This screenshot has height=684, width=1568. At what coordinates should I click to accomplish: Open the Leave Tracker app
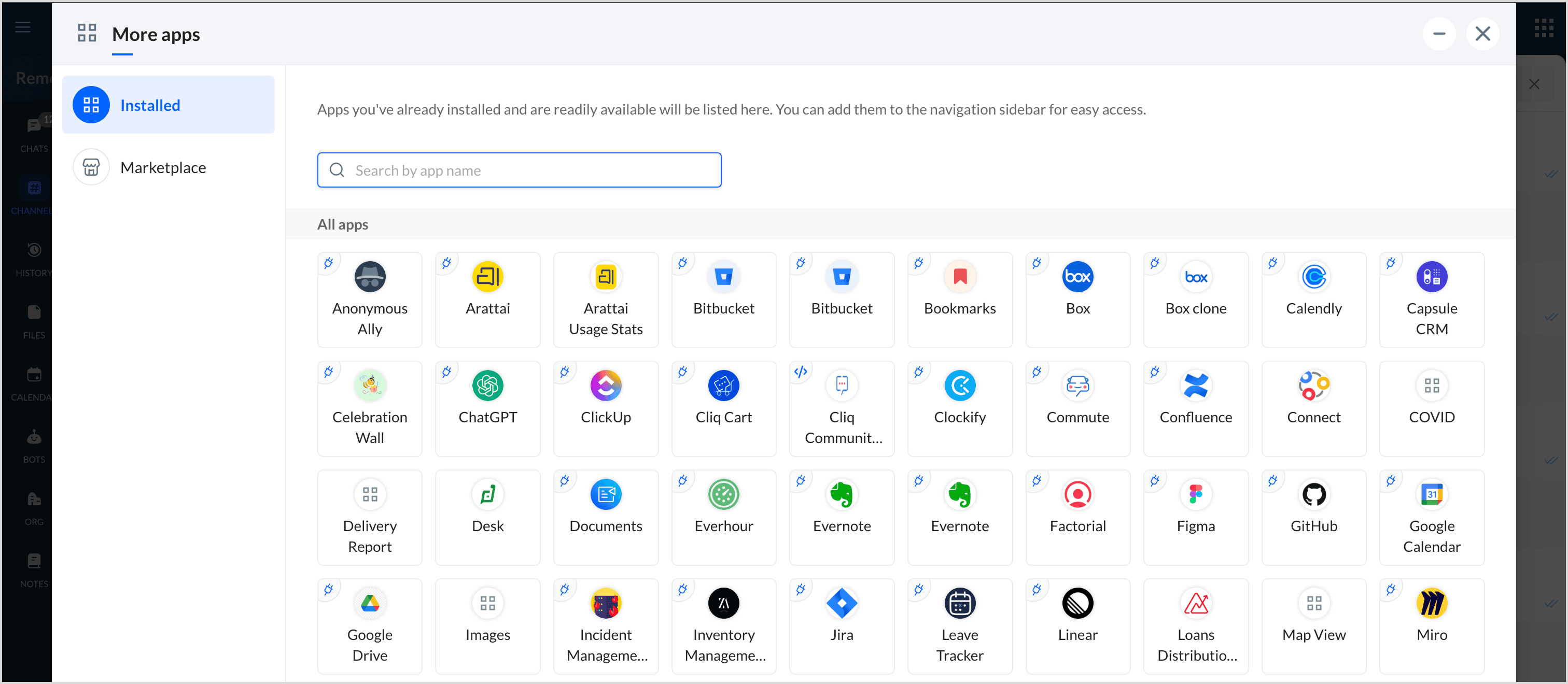[960, 627]
